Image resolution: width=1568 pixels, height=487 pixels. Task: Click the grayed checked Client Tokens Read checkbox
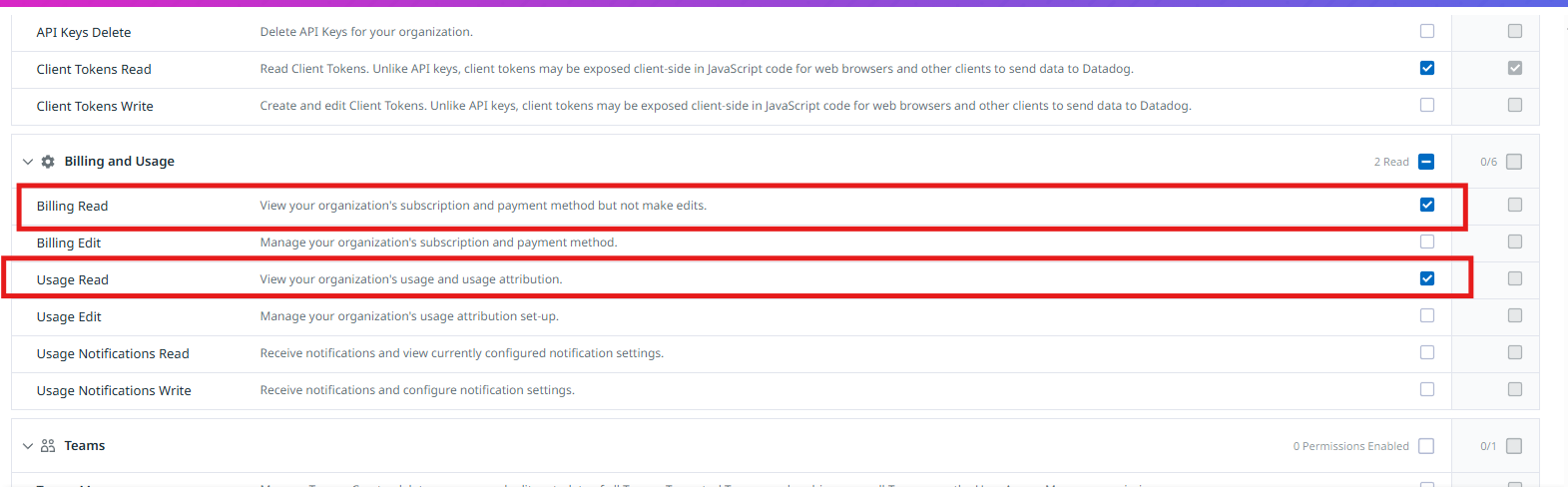pos(1515,68)
